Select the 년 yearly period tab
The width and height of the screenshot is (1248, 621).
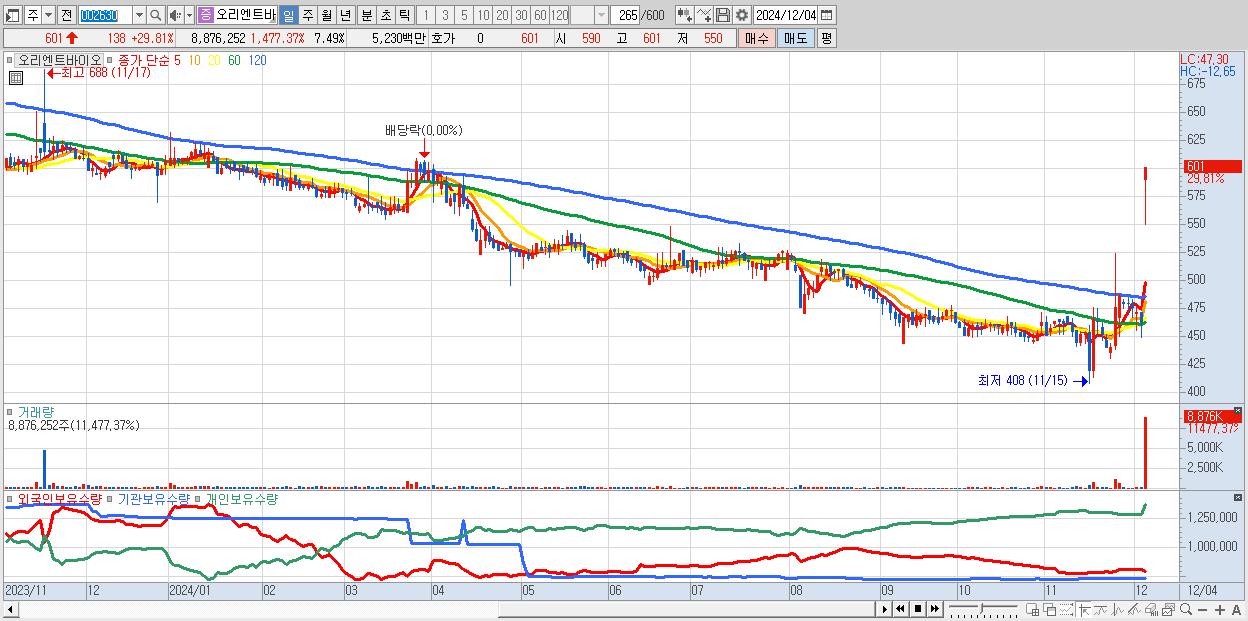[345, 15]
